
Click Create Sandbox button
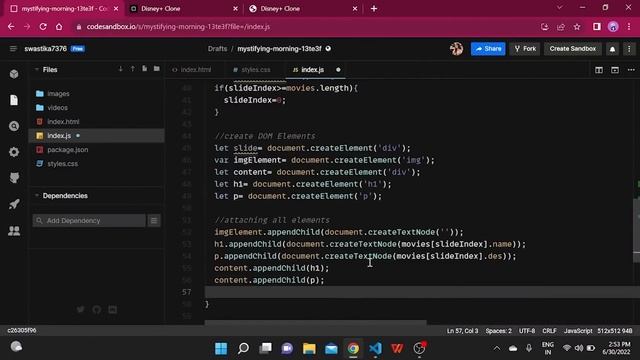coord(572,49)
